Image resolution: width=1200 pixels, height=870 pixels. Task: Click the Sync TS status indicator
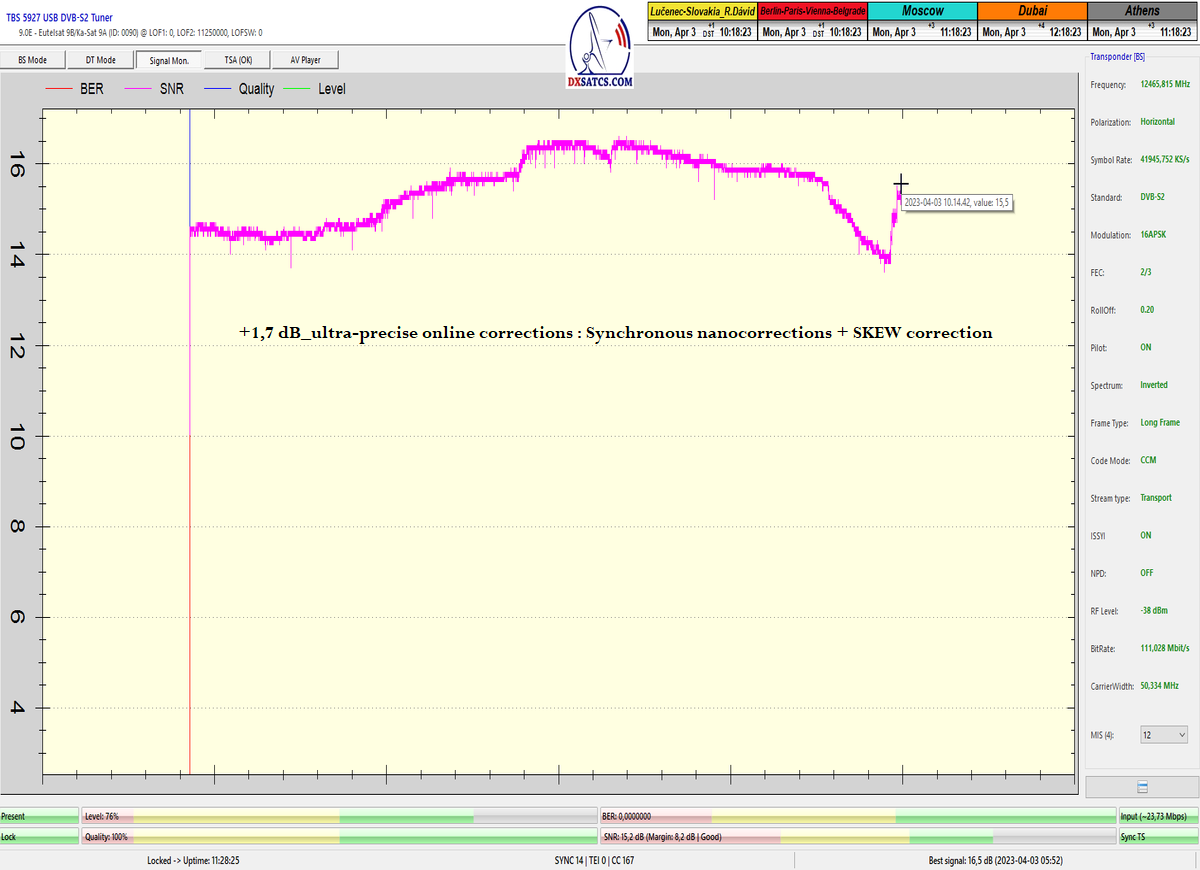pos(1158,837)
